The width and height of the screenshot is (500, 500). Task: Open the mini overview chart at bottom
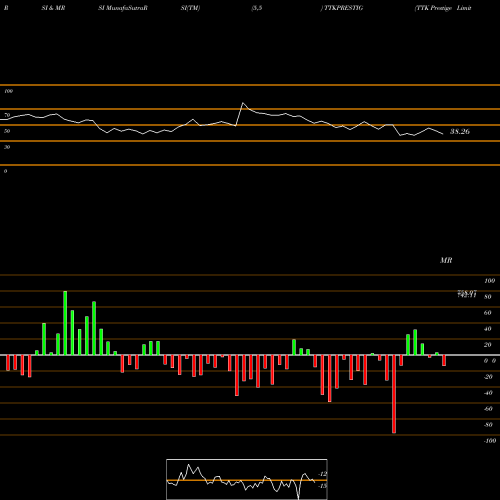[247, 479]
